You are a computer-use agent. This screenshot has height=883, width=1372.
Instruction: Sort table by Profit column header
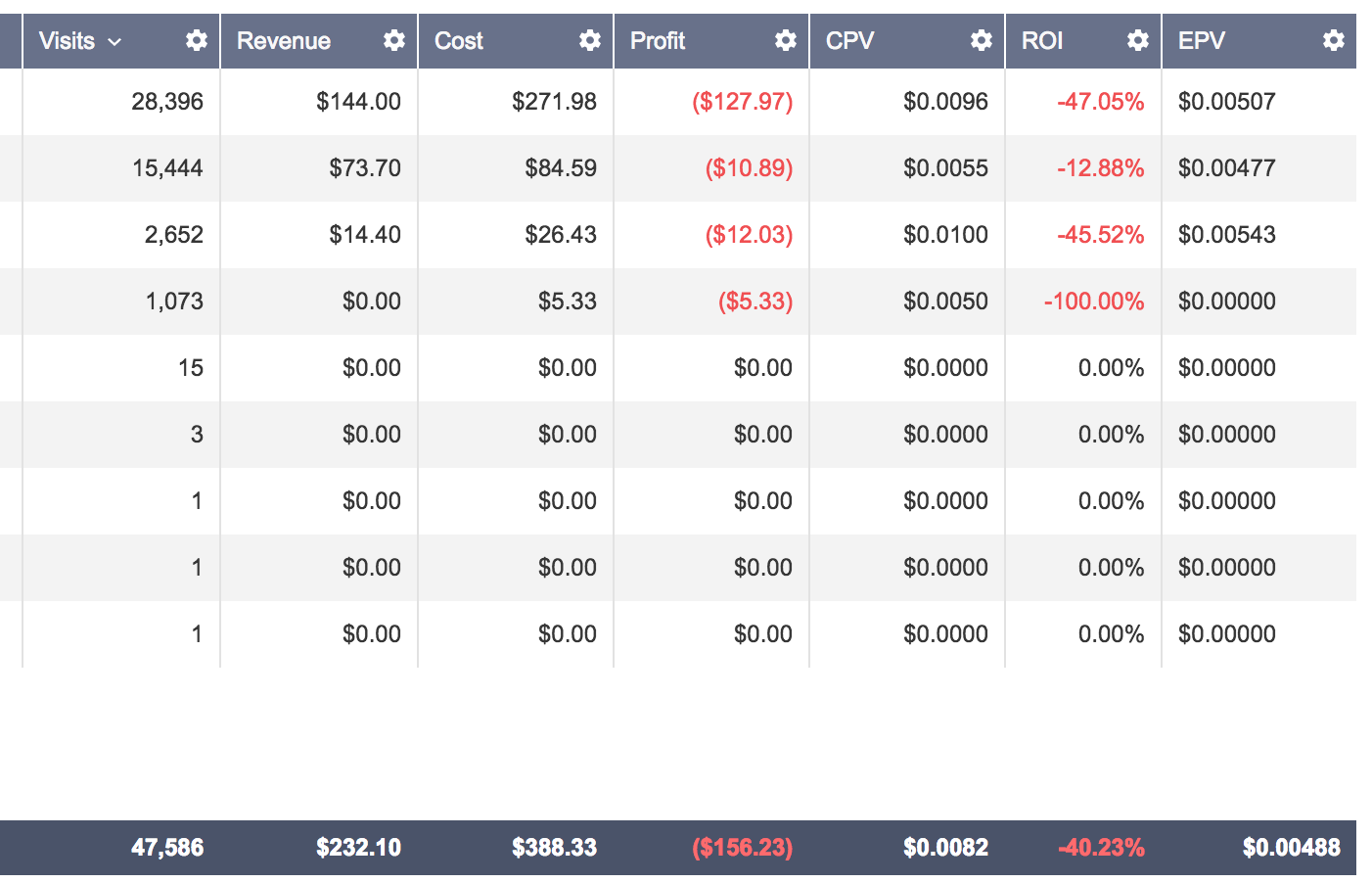(x=658, y=41)
